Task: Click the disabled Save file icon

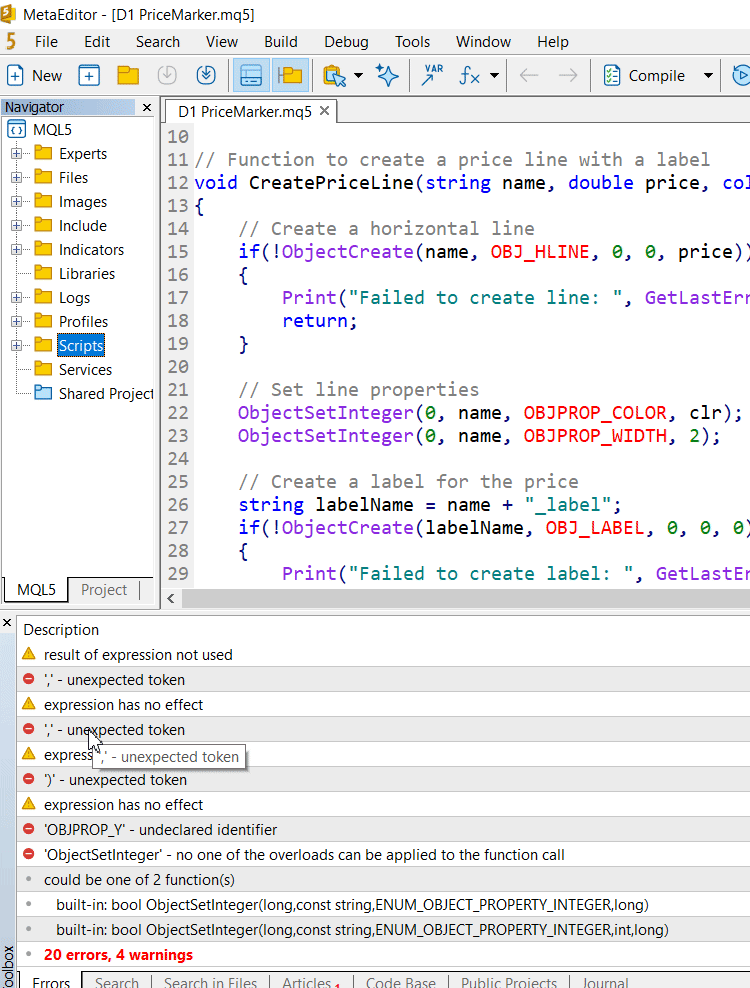Action: (167, 76)
